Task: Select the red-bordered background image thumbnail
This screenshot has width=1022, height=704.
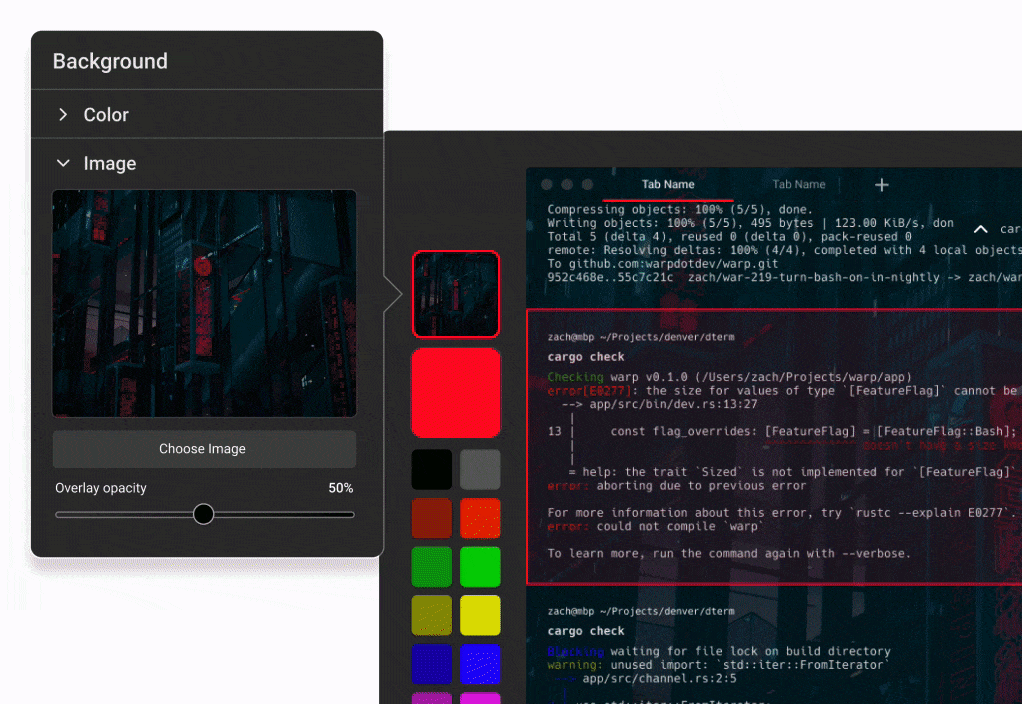Action: coord(455,293)
